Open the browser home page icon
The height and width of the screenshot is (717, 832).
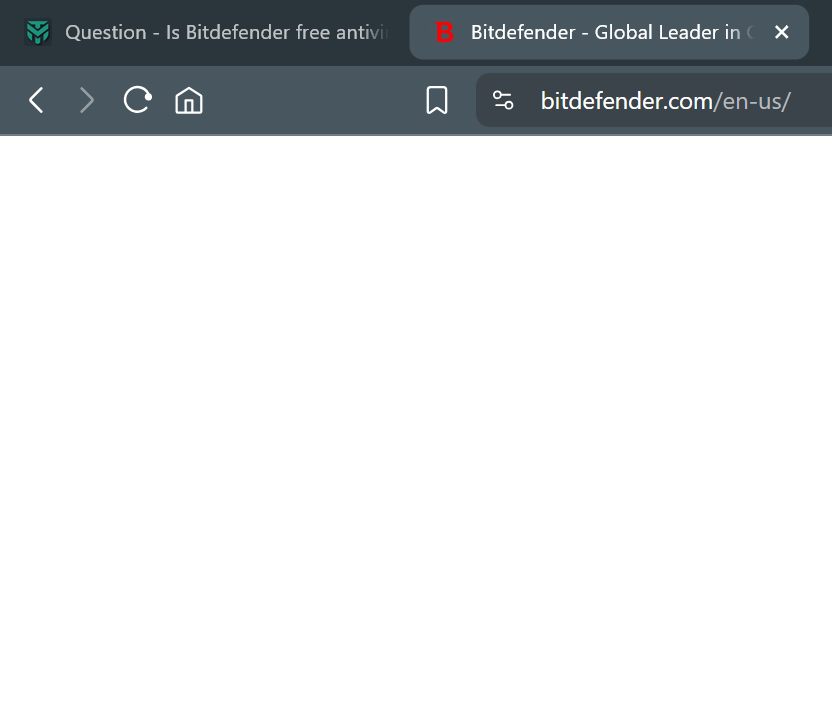point(189,100)
